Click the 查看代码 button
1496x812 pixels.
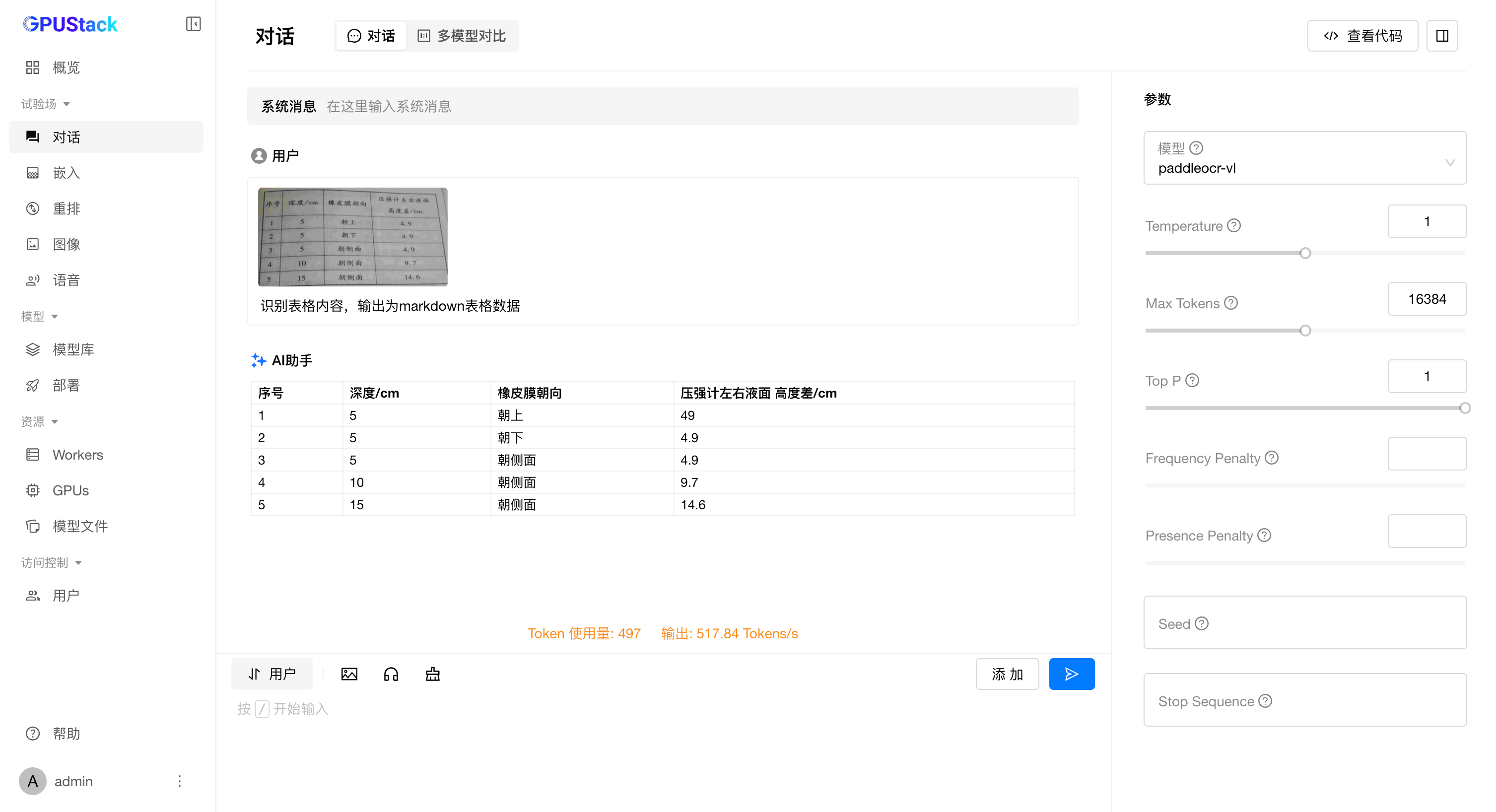pos(1362,36)
